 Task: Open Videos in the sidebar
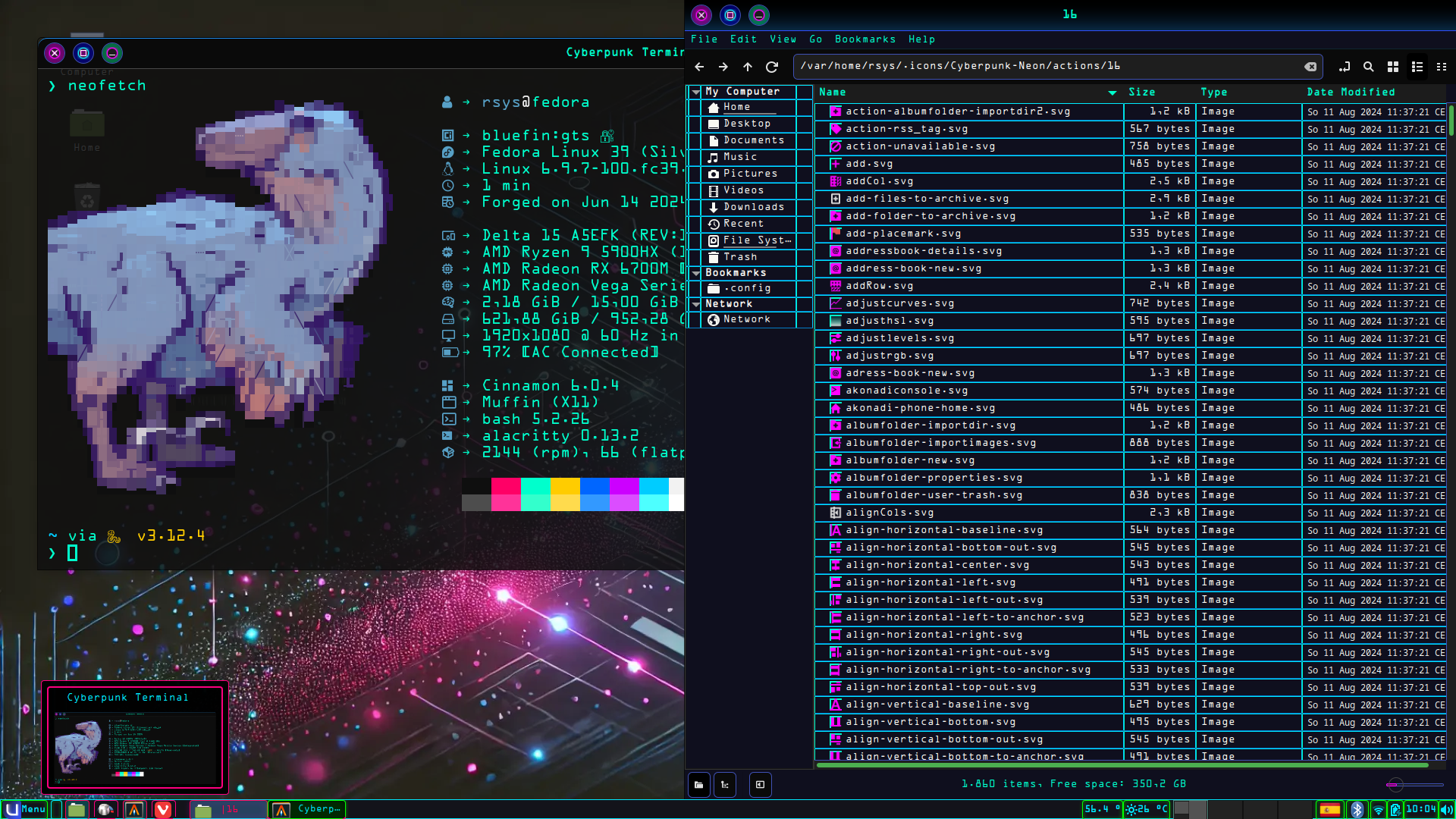pyautogui.click(x=748, y=190)
